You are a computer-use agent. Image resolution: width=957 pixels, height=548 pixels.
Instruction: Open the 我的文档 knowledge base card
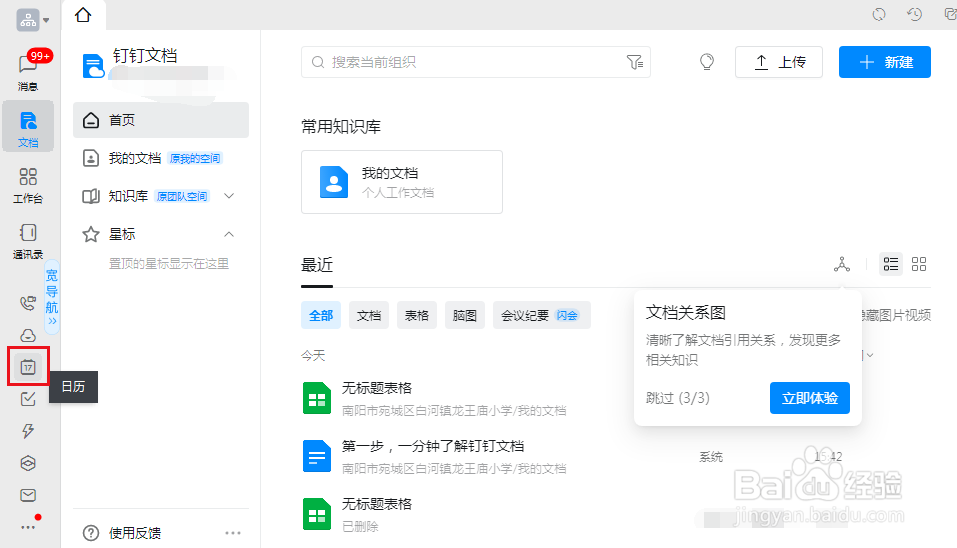point(402,182)
